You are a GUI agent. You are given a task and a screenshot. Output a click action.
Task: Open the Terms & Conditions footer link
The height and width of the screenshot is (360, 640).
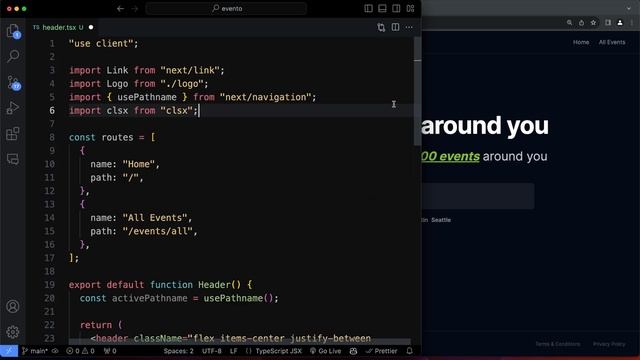[x=558, y=344]
